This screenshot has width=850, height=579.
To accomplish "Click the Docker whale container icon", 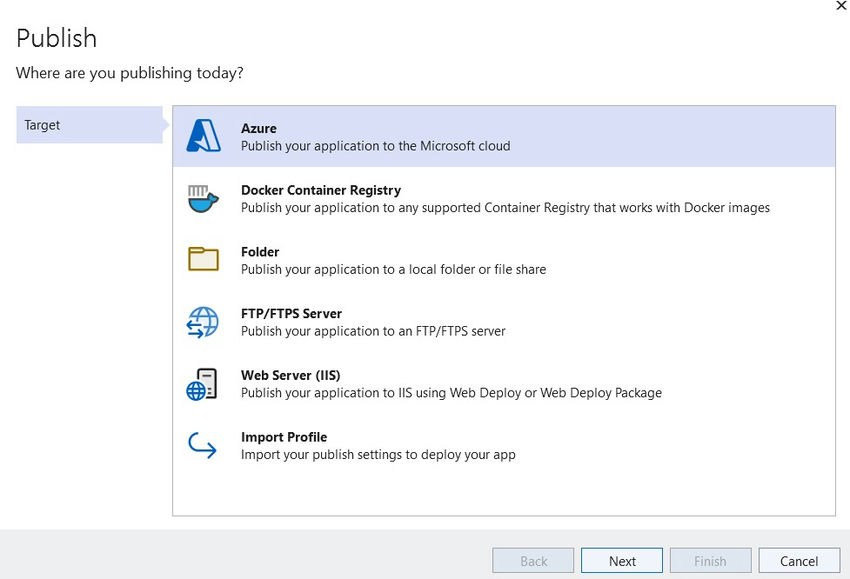I will pyautogui.click(x=203, y=198).
